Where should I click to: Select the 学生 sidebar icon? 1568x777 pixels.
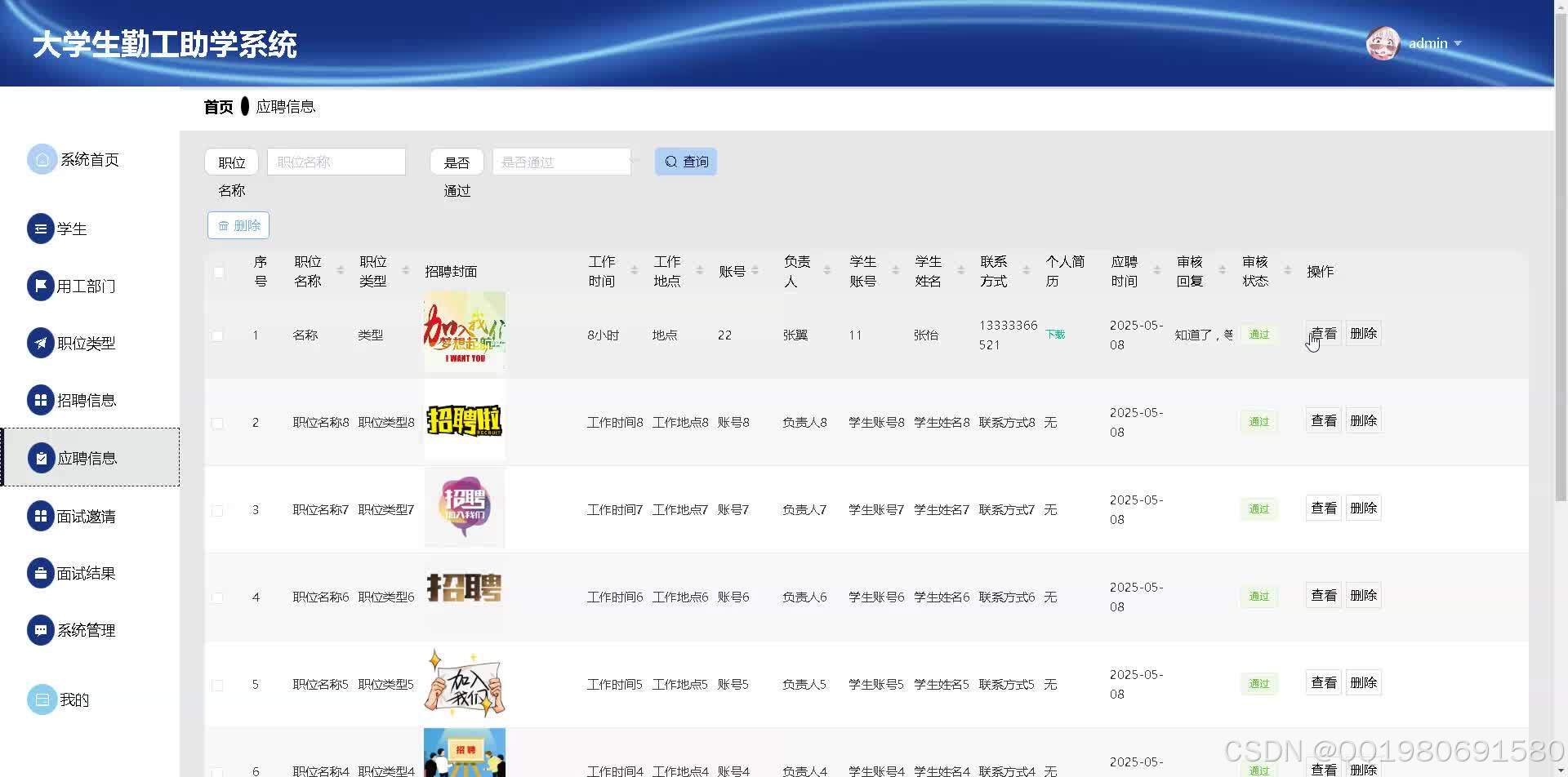[42, 229]
